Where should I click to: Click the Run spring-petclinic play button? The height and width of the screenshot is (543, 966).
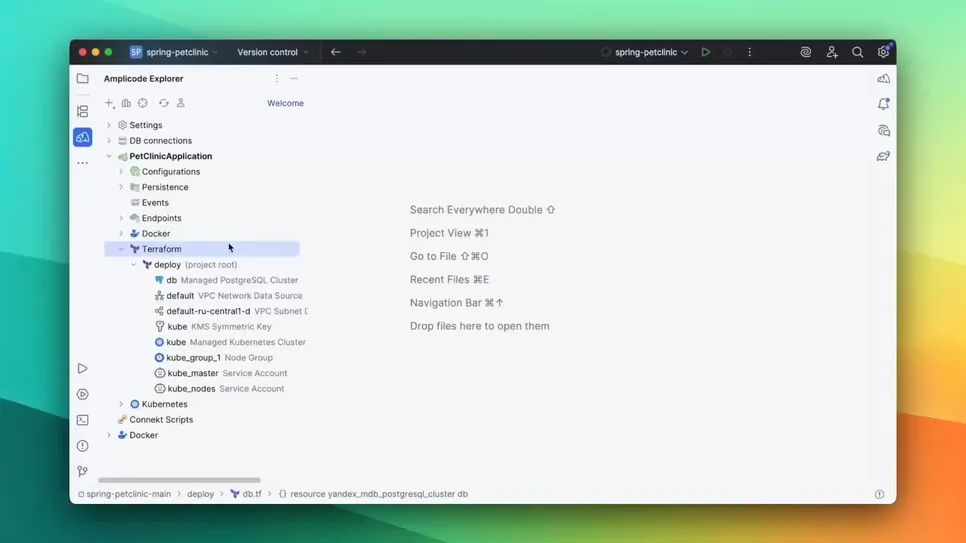click(705, 52)
